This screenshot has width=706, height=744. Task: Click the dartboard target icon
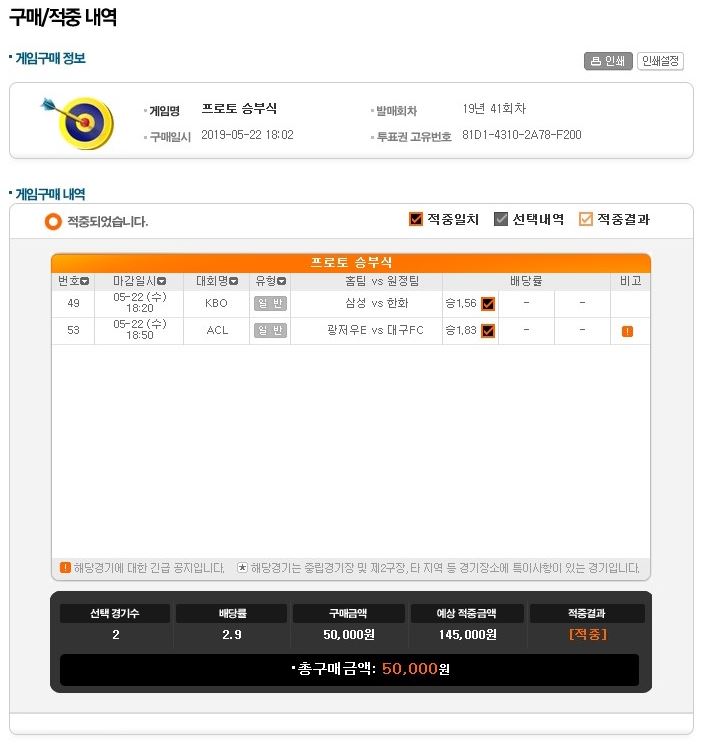click(79, 122)
